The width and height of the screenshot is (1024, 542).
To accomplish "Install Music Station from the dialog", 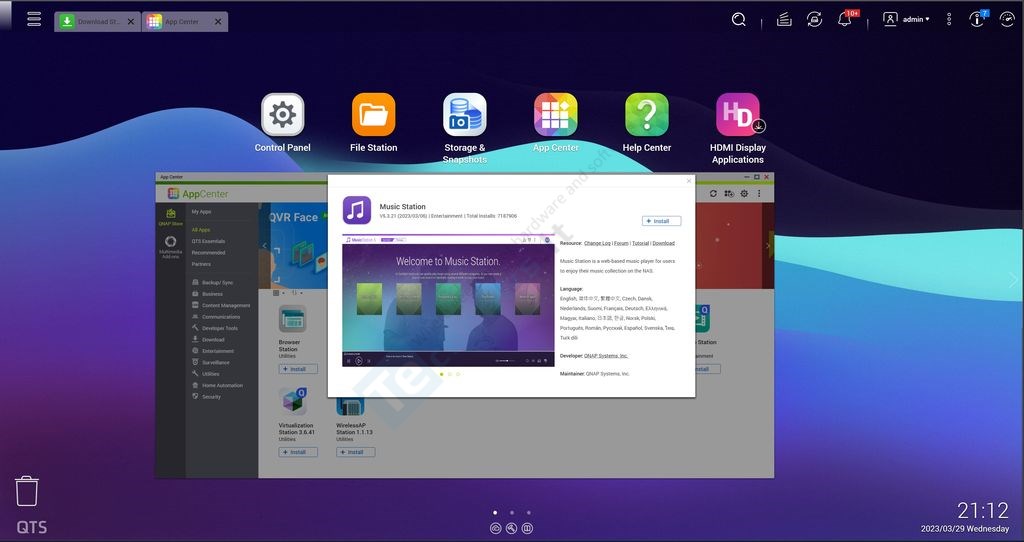I will tap(662, 221).
